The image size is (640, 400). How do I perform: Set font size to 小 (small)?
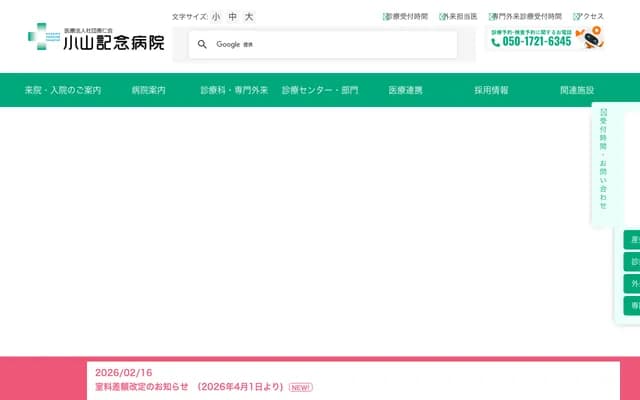pyautogui.click(x=216, y=17)
